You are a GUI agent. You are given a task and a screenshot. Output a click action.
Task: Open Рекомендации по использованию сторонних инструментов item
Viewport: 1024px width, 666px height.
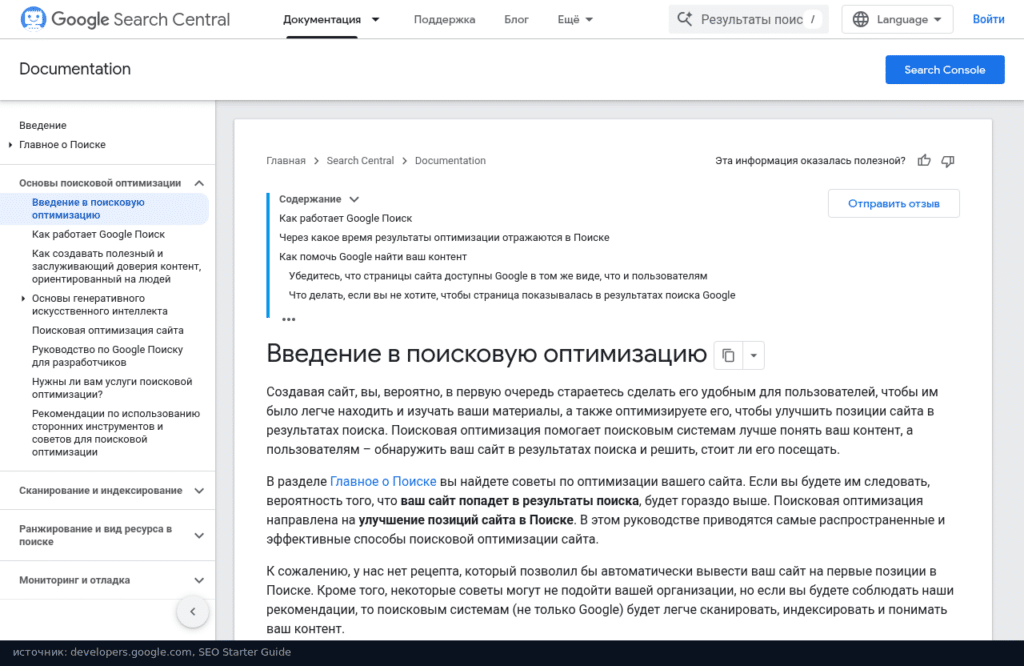(x=116, y=433)
